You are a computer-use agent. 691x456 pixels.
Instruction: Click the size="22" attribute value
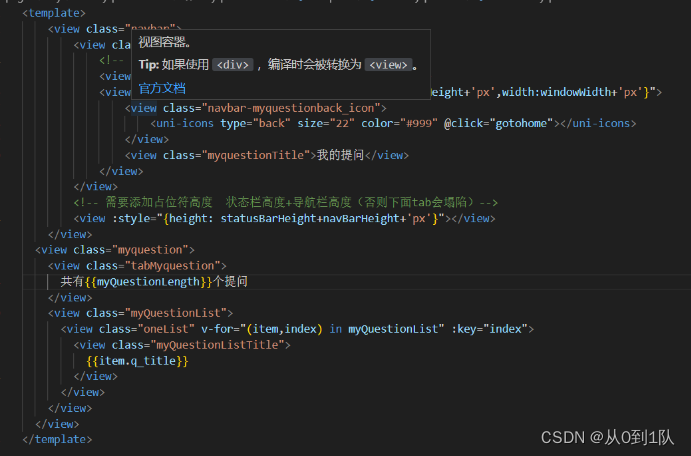[x=342, y=123]
